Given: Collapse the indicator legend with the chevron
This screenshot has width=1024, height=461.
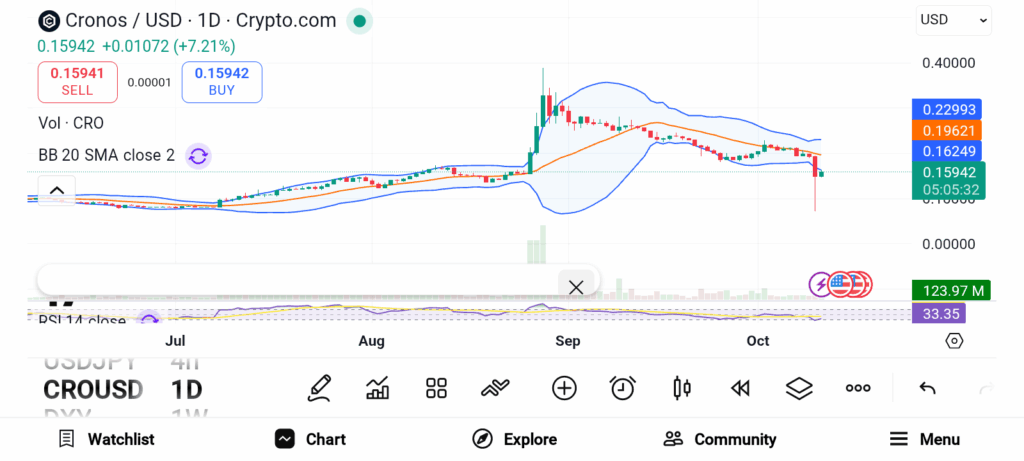Looking at the screenshot, I should tap(57, 190).
